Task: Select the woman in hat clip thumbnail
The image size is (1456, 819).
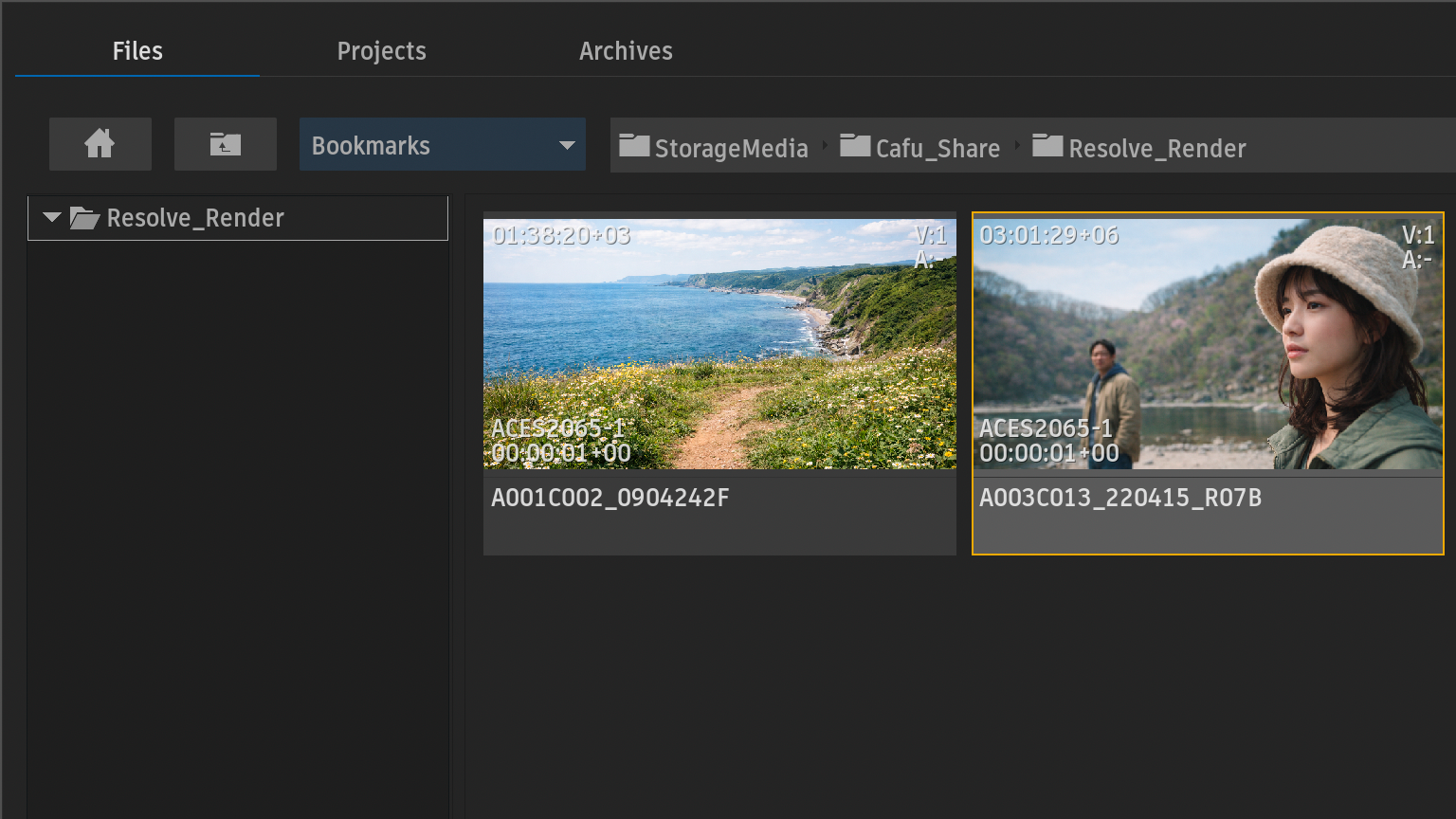Action: (x=1207, y=344)
